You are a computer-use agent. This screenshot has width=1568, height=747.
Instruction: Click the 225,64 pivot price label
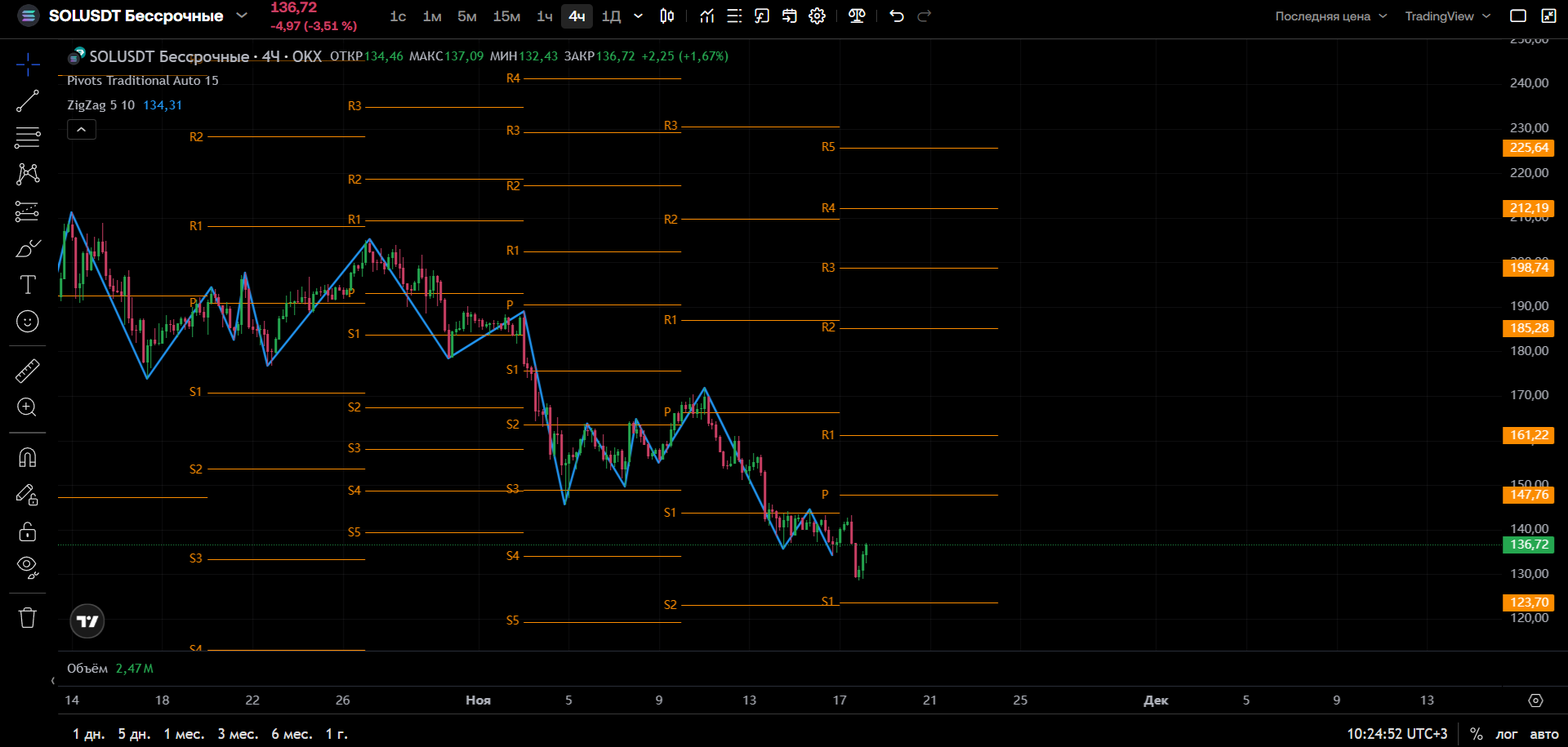click(x=1528, y=148)
